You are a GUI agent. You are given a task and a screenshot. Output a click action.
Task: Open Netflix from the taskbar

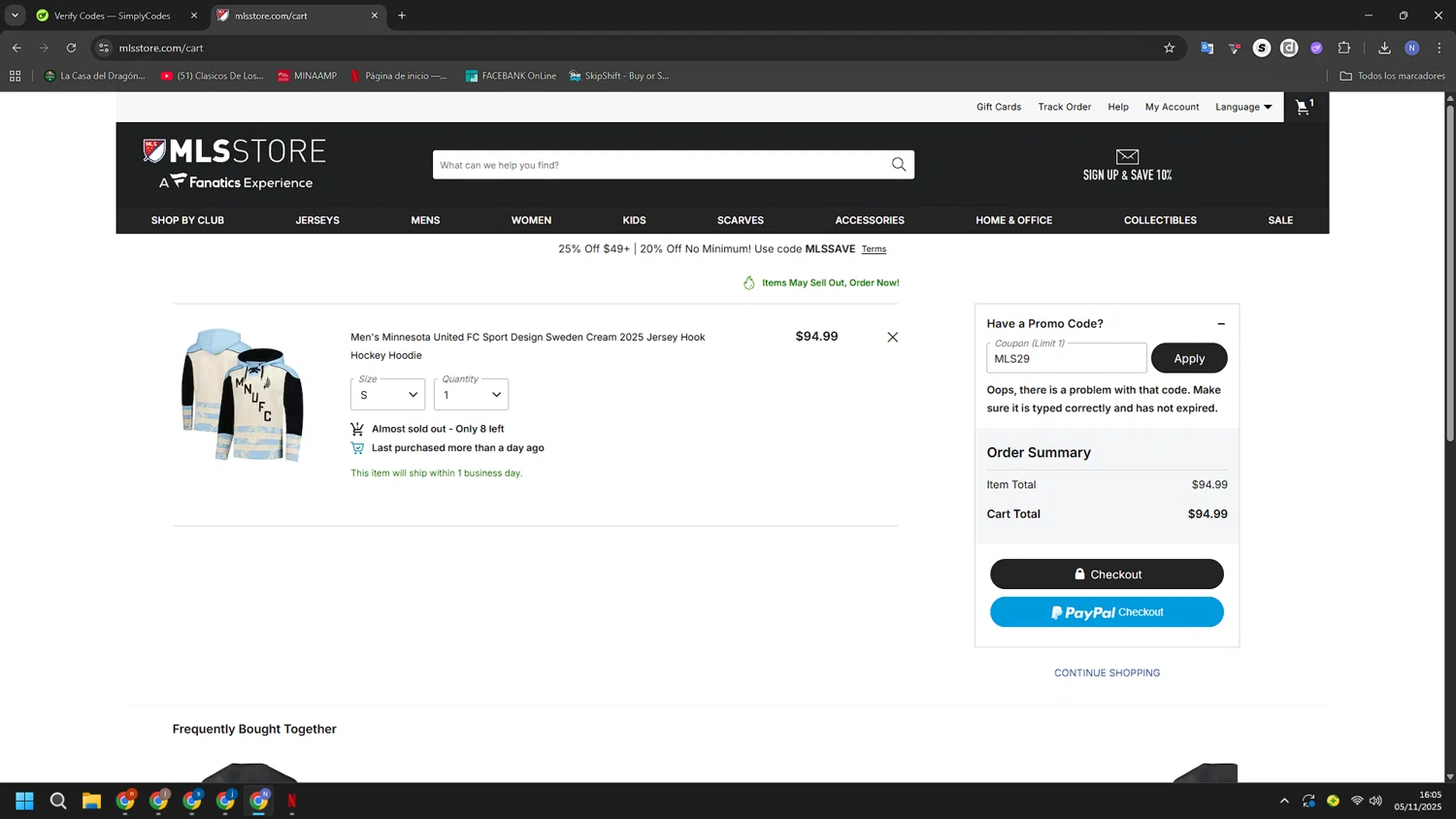291,801
